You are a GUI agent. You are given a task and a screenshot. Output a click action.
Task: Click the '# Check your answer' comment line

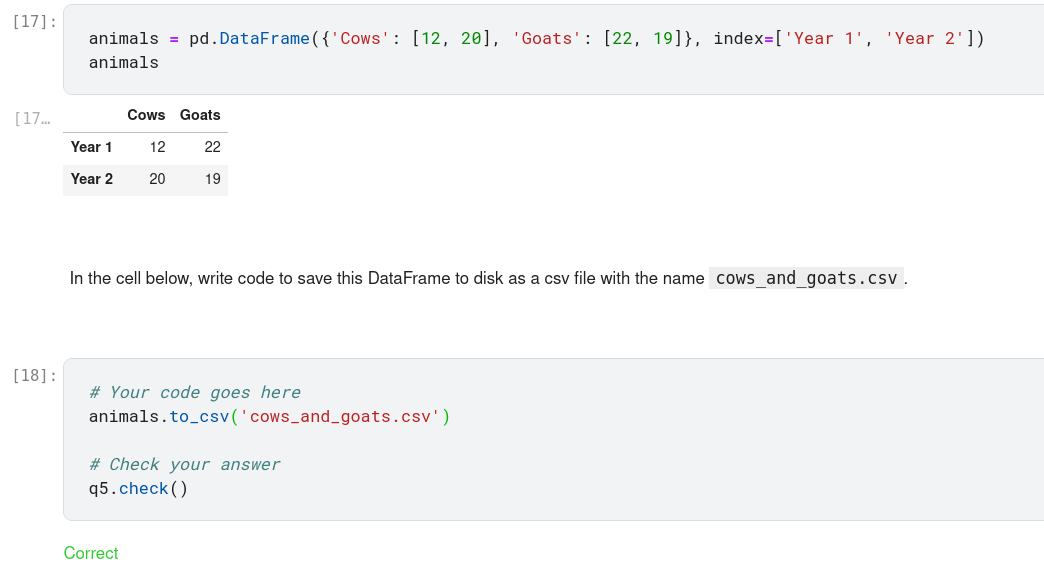coord(185,465)
